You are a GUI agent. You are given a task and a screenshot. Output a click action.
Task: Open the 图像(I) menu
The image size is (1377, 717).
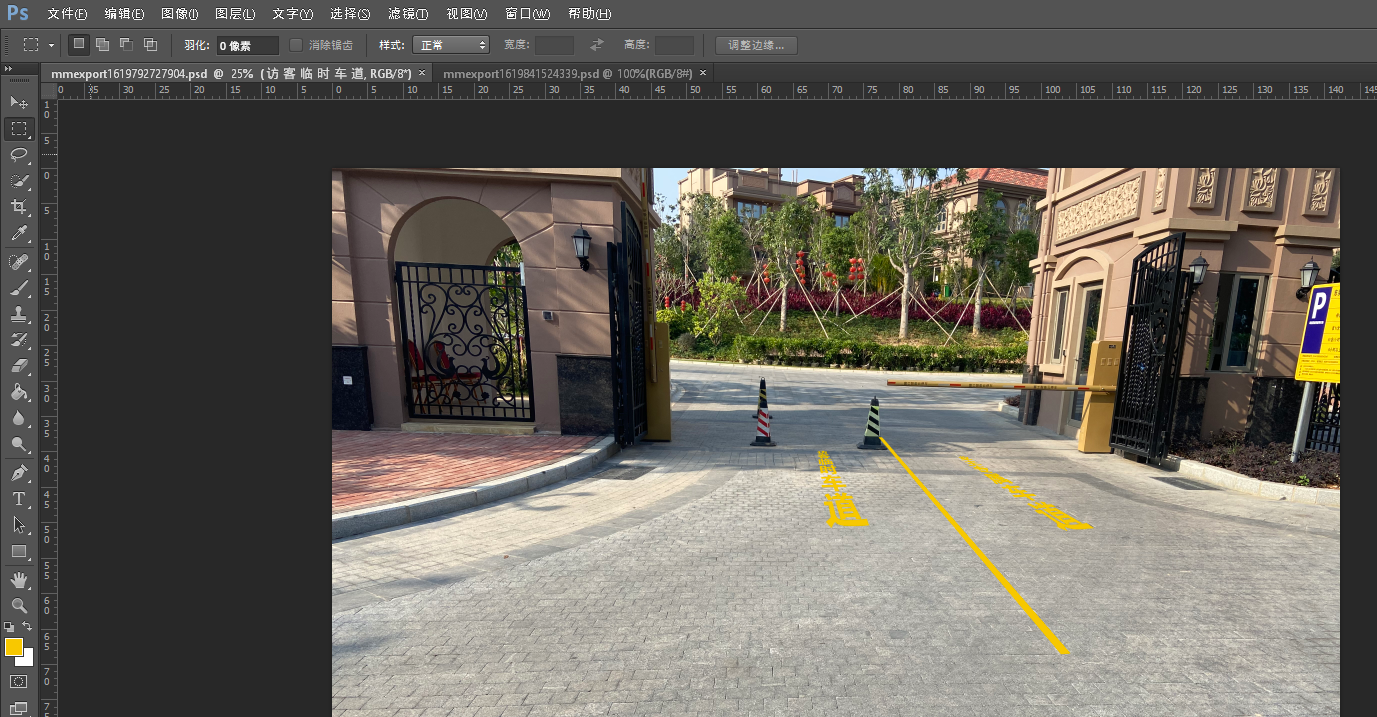pyautogui.click(x=179, y=14)
